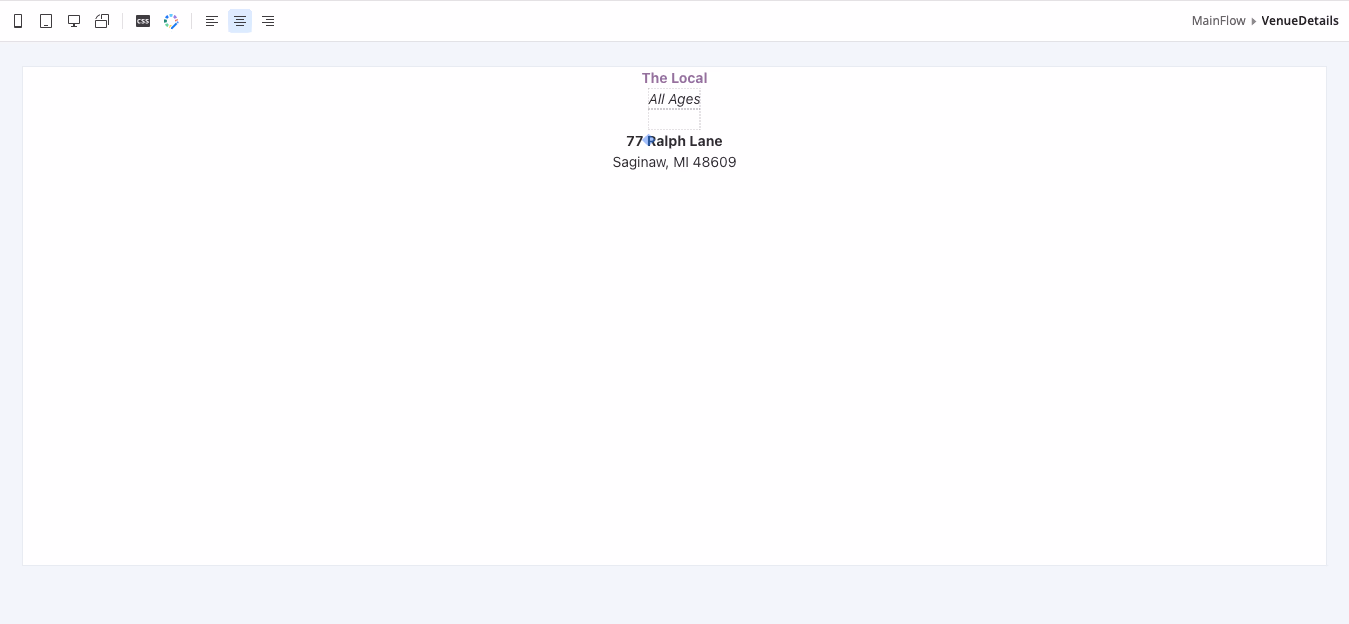Screen dimensions: 1349x624
Task: Open the CSS editor icon
Action: pos(142,20)
